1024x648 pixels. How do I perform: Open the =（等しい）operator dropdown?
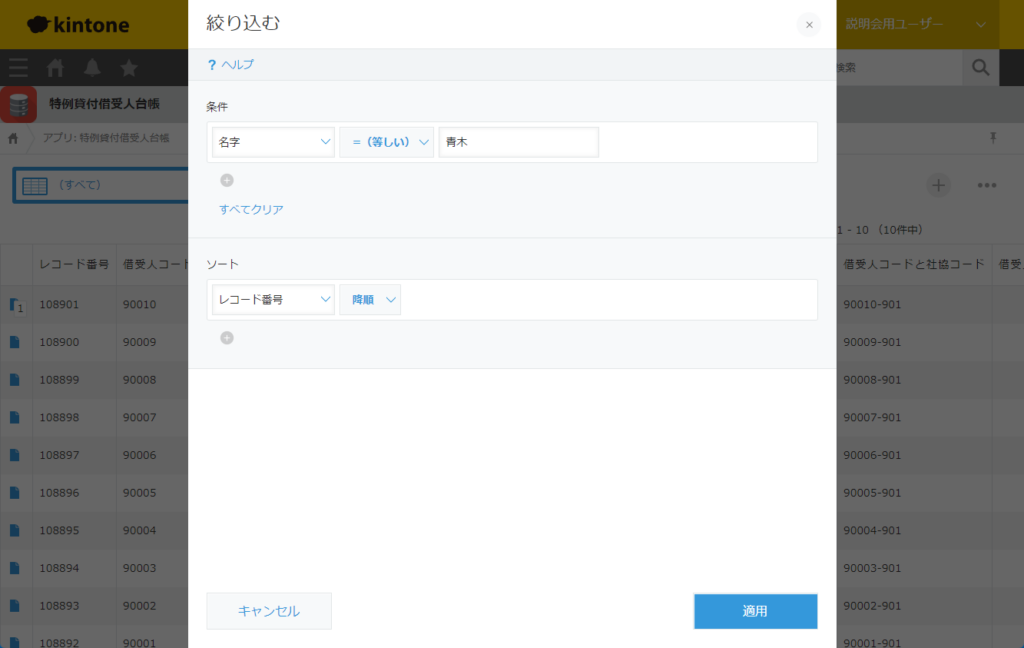tap(386, 142)
